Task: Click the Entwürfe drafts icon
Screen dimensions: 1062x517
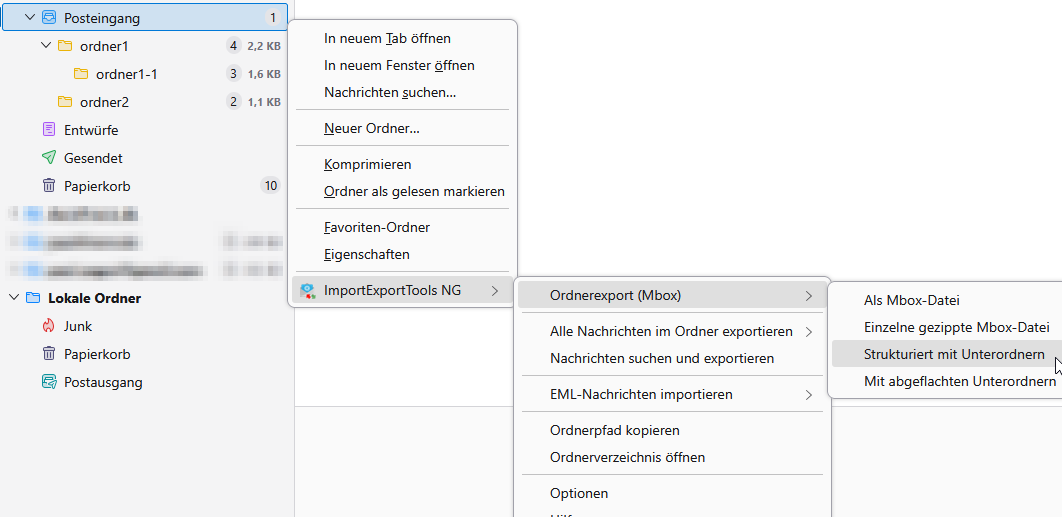Action: pos(49,130)
